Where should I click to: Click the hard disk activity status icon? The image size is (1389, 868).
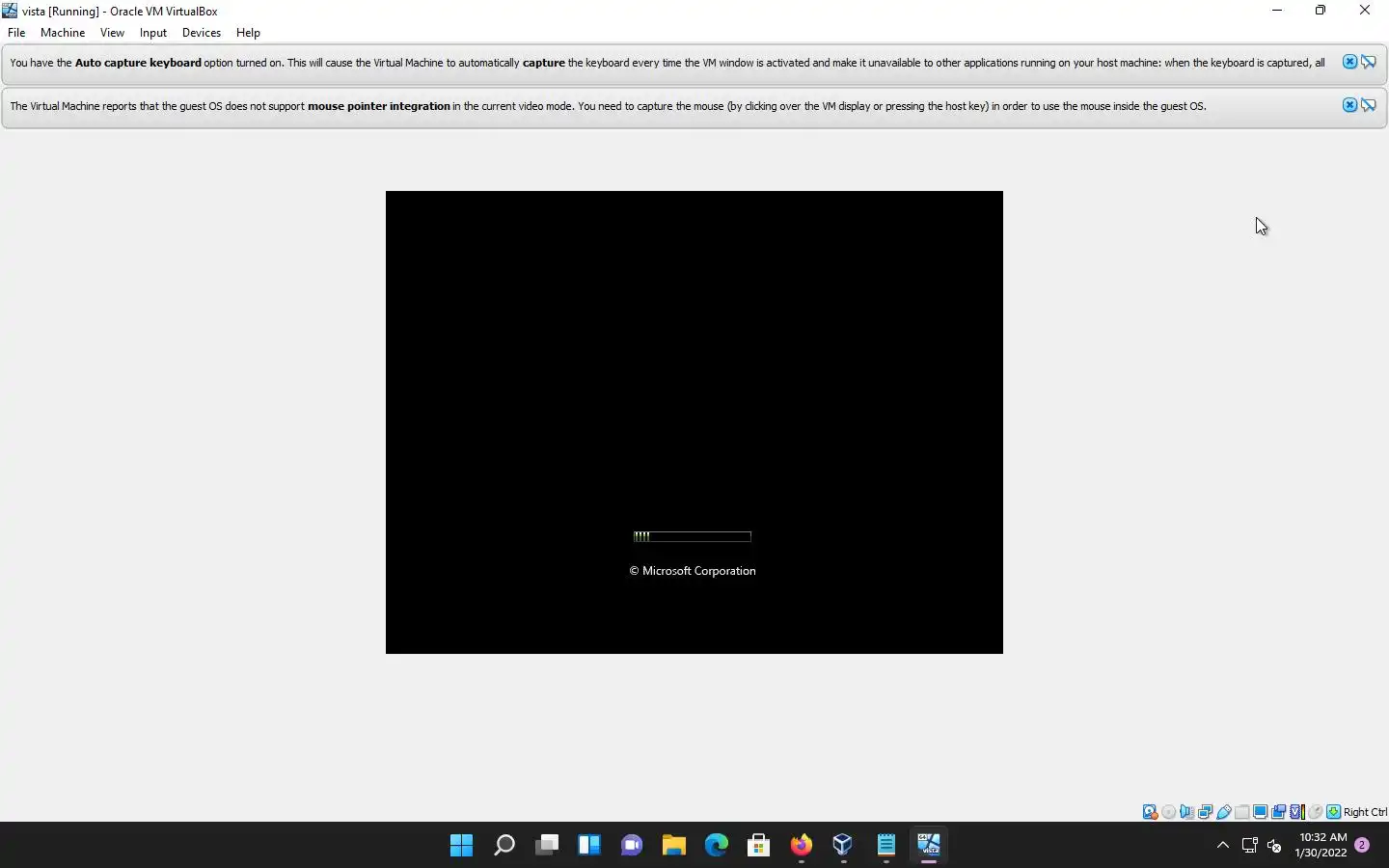tap(1150, 812)
